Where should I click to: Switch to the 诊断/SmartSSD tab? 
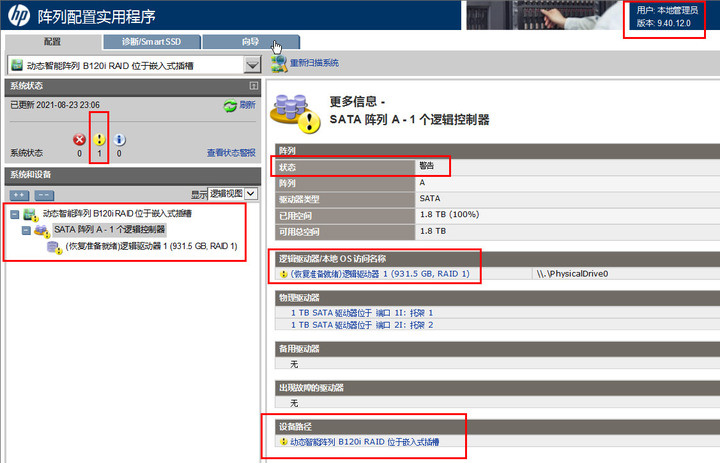[x=152, y=42]
